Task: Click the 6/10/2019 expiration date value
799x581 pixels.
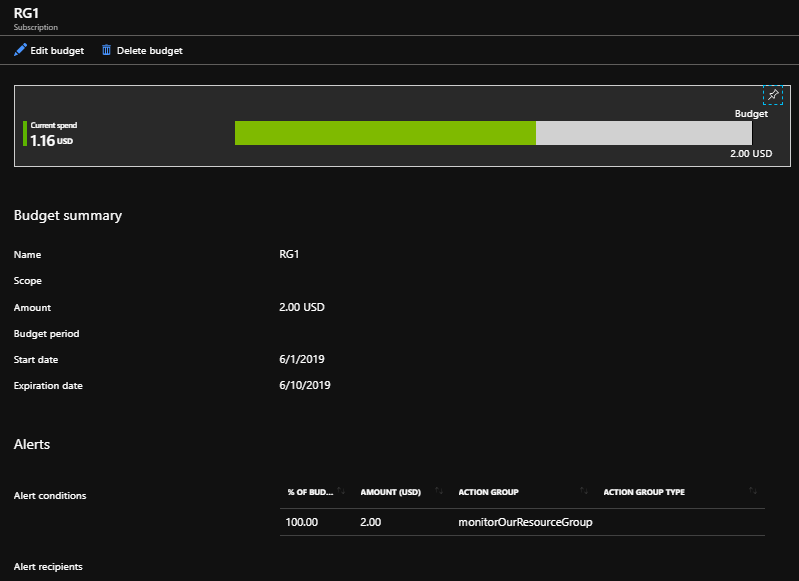Action: coord(305,385)
